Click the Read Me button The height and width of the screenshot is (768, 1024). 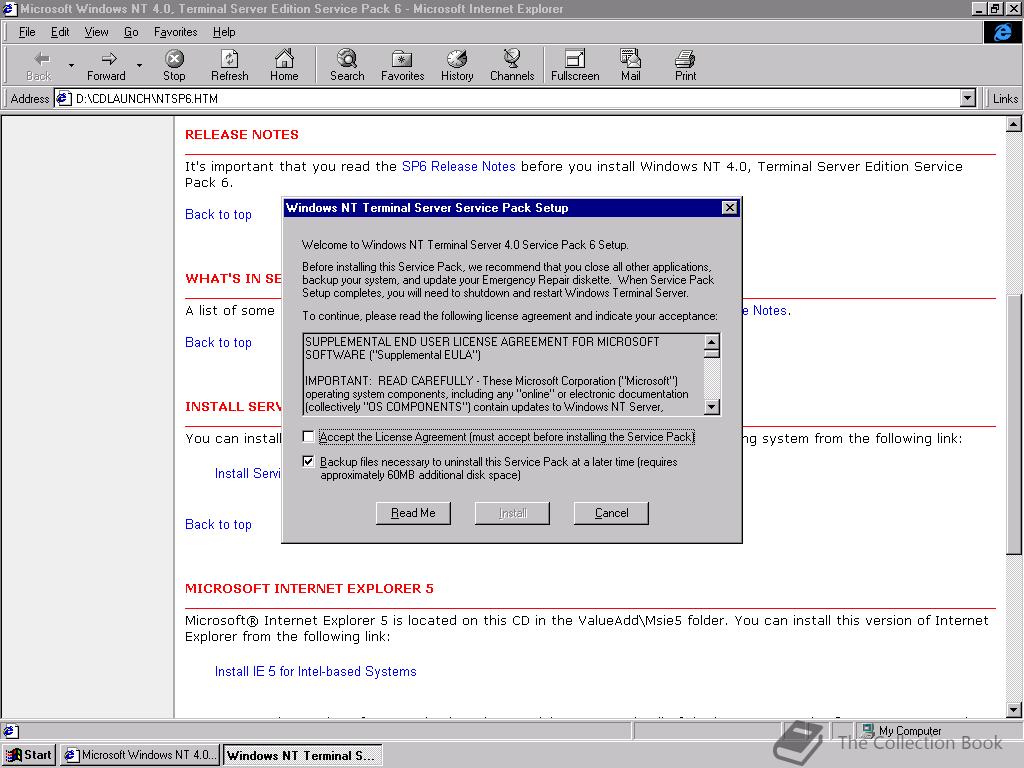(x=413, y=513)
